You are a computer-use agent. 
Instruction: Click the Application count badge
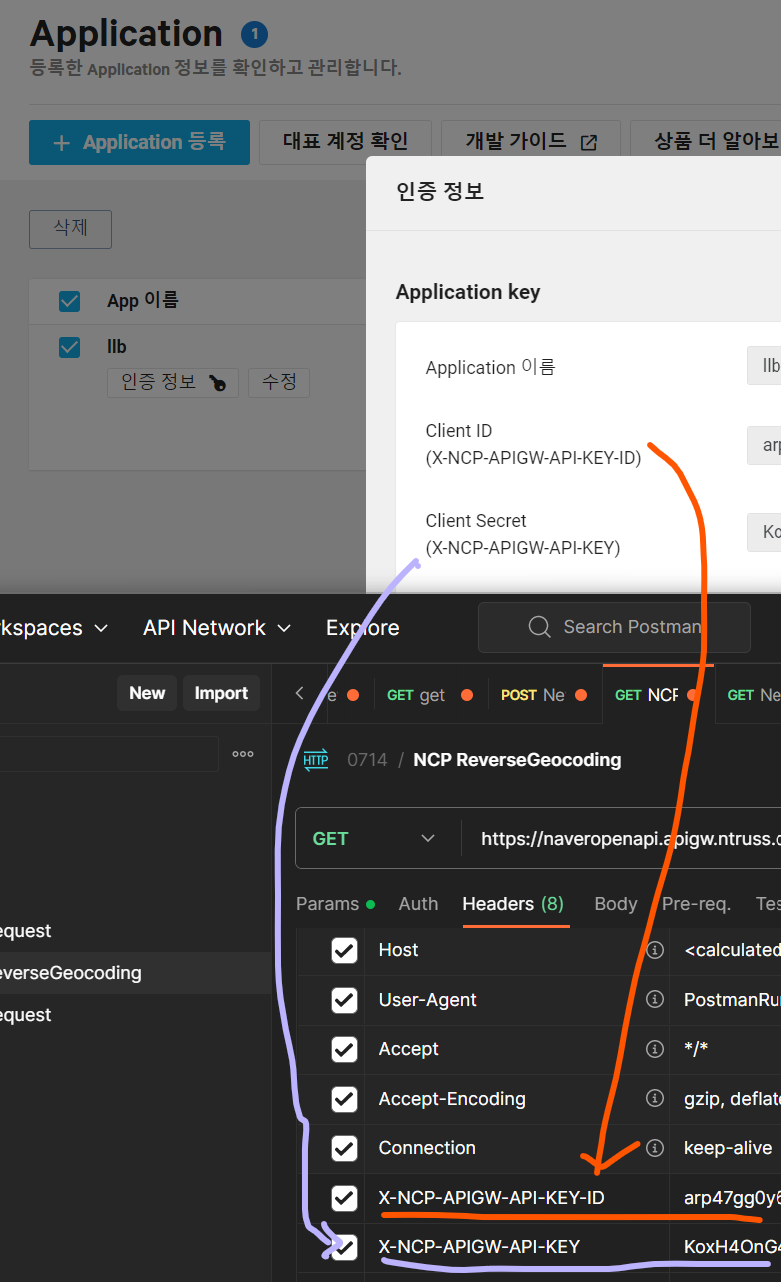[x=254, y=35]
